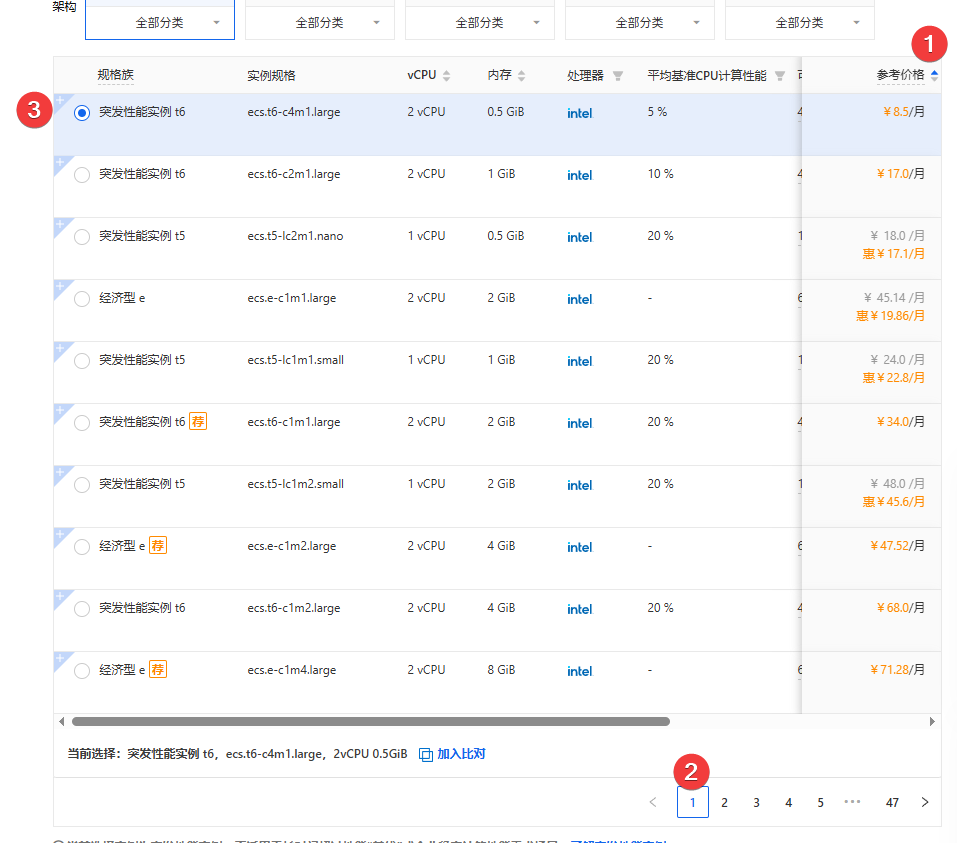Click the 参考价格 header label
The width and height of the screenshot is (957, 843).
[x=900, y=75]
